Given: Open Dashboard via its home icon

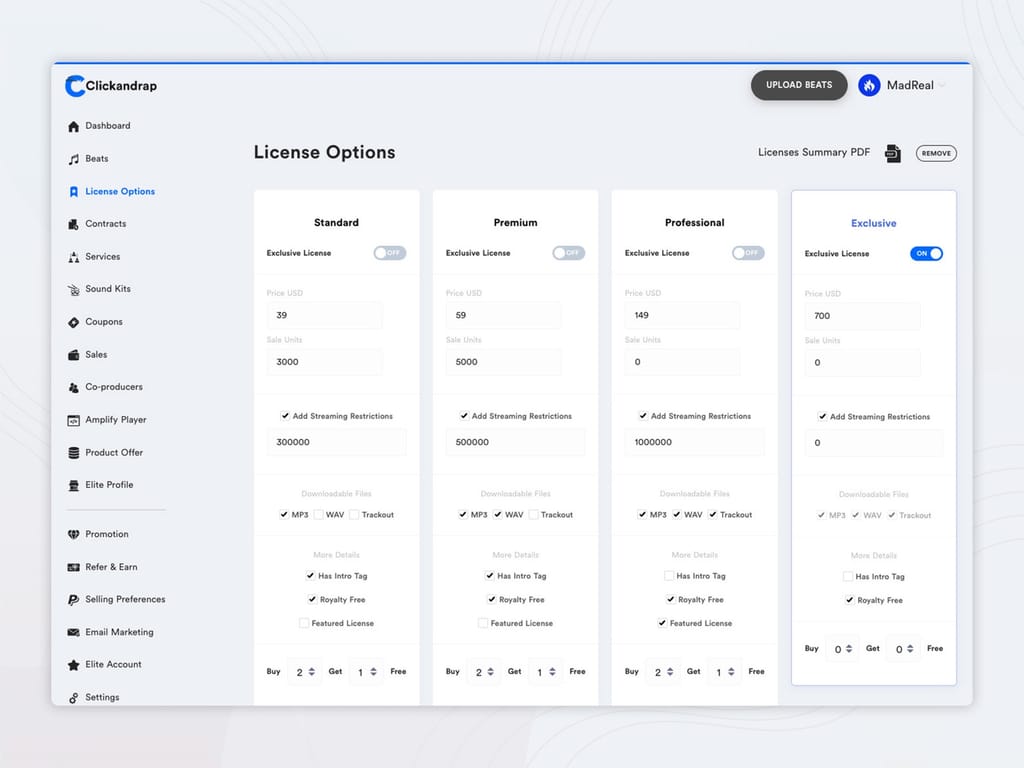Looking at the screenshot, I should tap(74, 127).
